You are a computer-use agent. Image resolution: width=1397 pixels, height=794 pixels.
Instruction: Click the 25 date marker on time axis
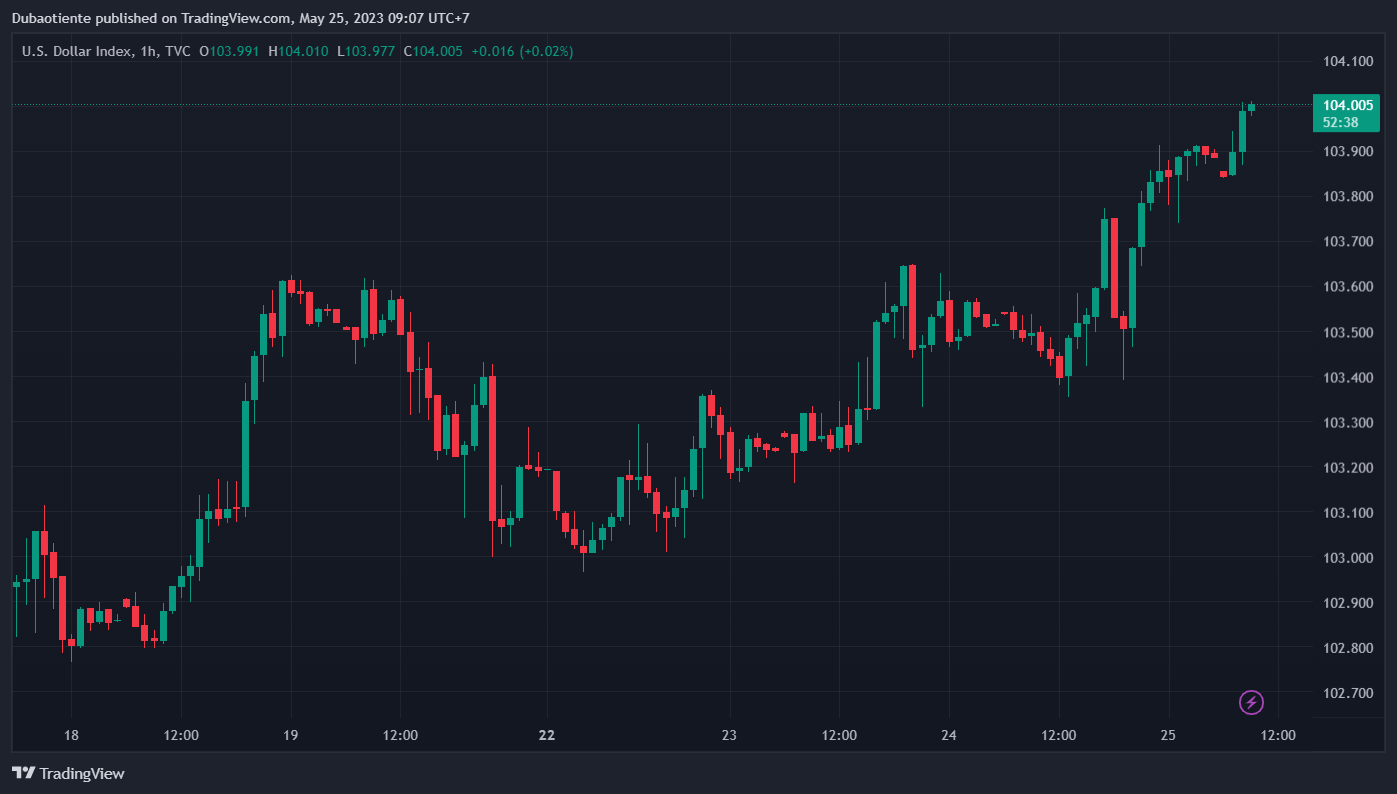pos(1168,735)
